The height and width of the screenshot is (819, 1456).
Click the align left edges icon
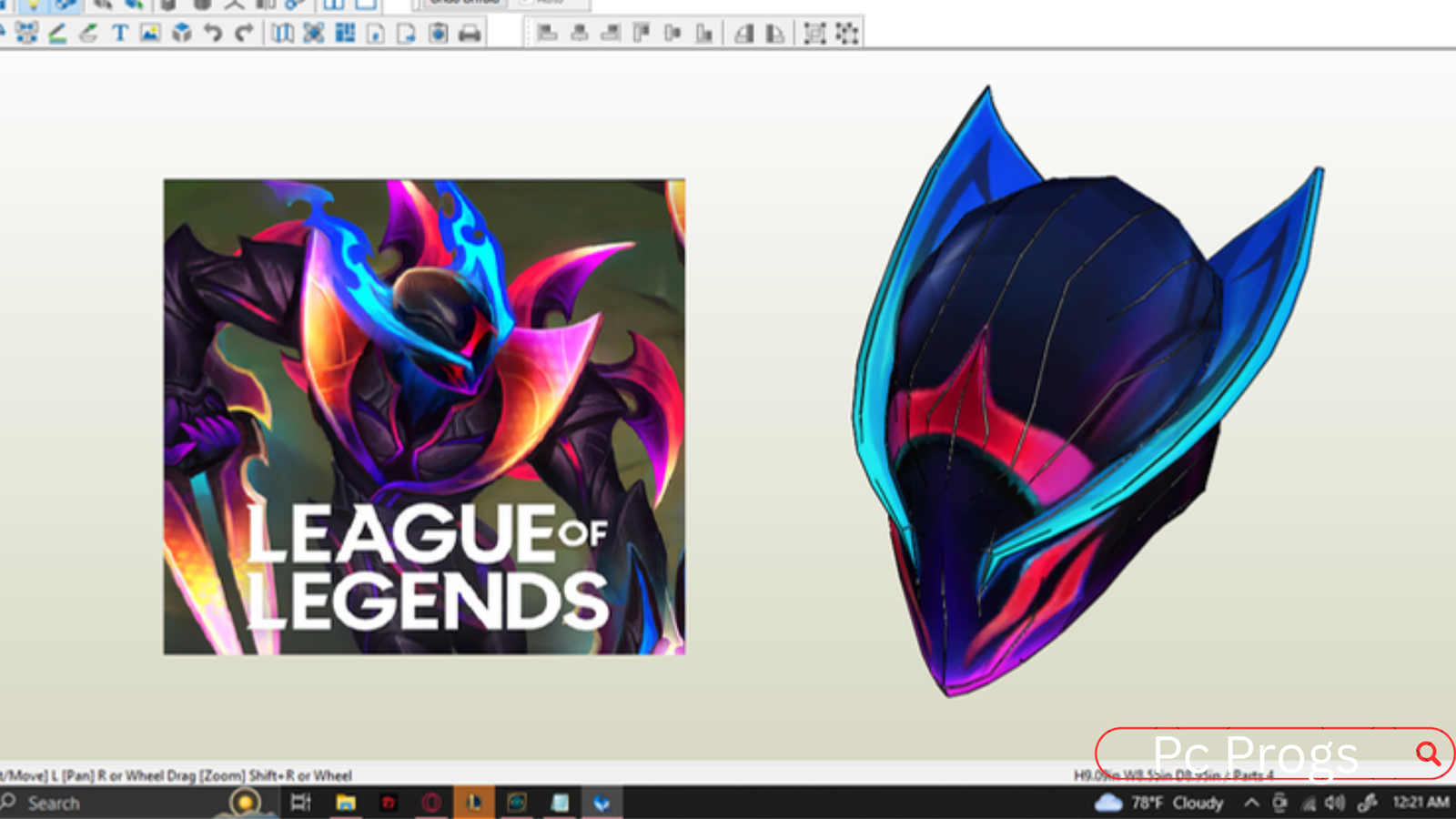pyautogui.click(x=548, y=34)
